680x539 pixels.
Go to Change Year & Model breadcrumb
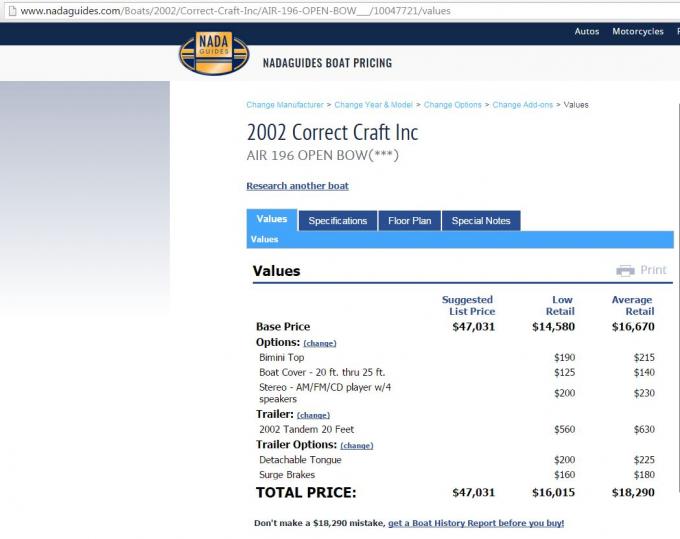373,105
